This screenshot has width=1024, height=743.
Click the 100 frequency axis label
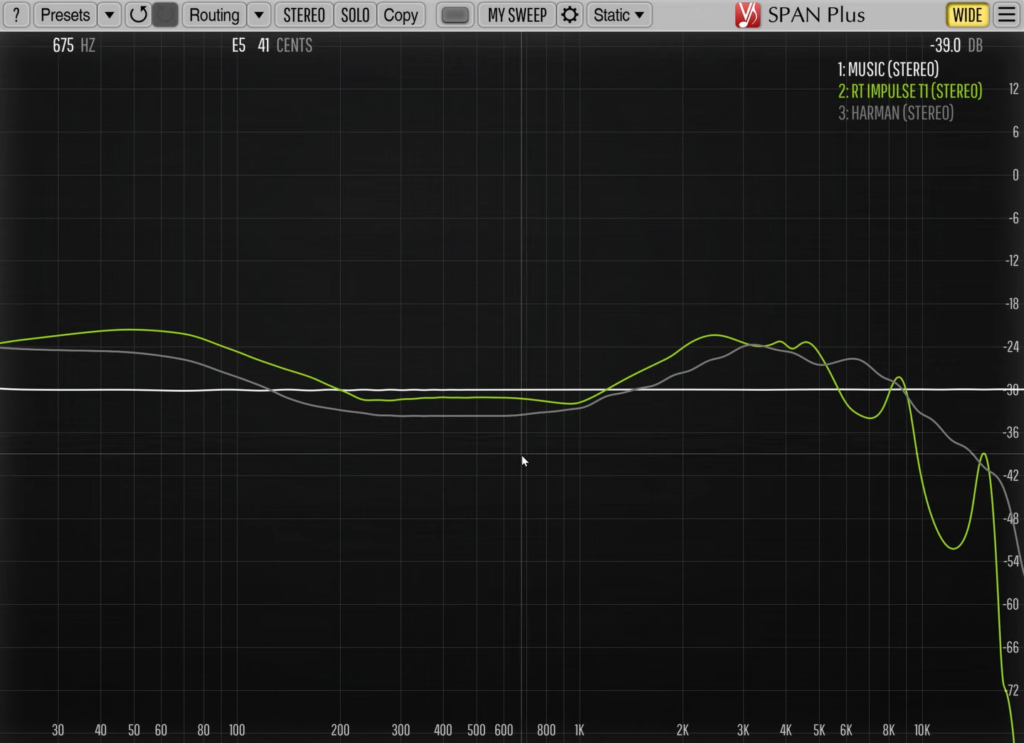[x=236, y=730]
